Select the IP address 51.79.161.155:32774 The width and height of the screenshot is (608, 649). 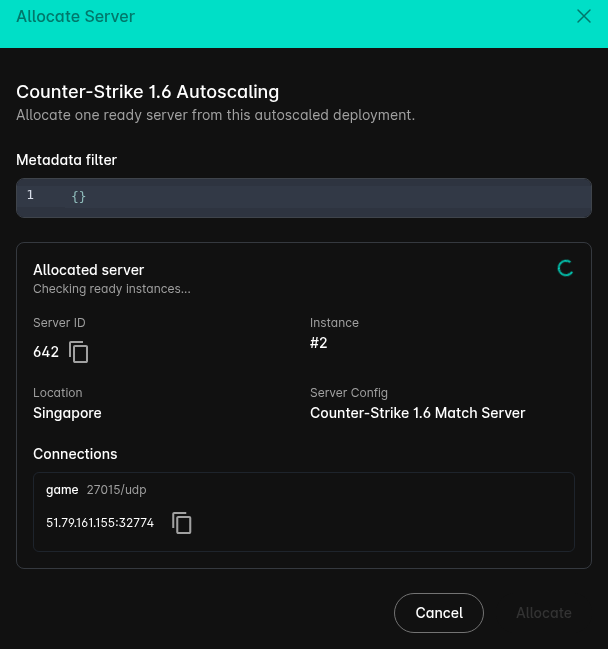pyautogui.click(x=100, y=523)
